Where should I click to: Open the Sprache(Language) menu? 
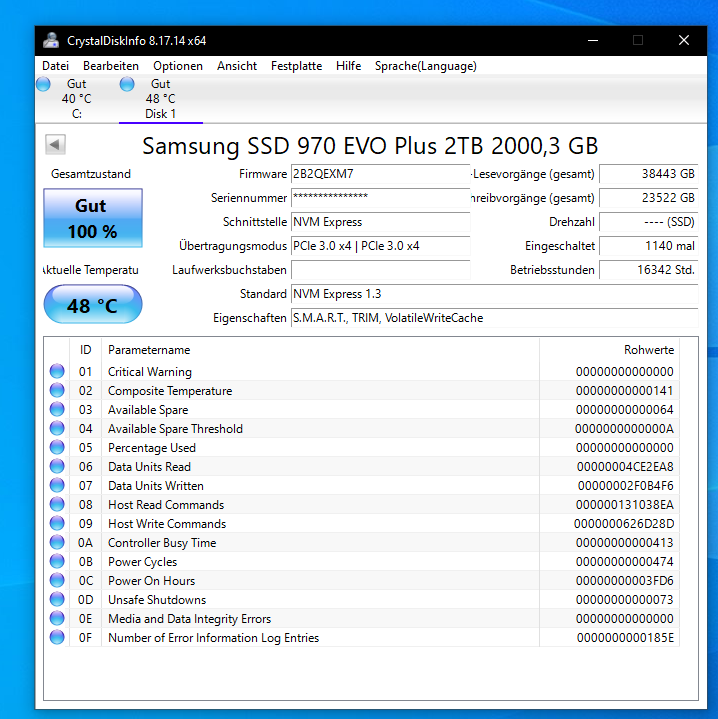425,66
